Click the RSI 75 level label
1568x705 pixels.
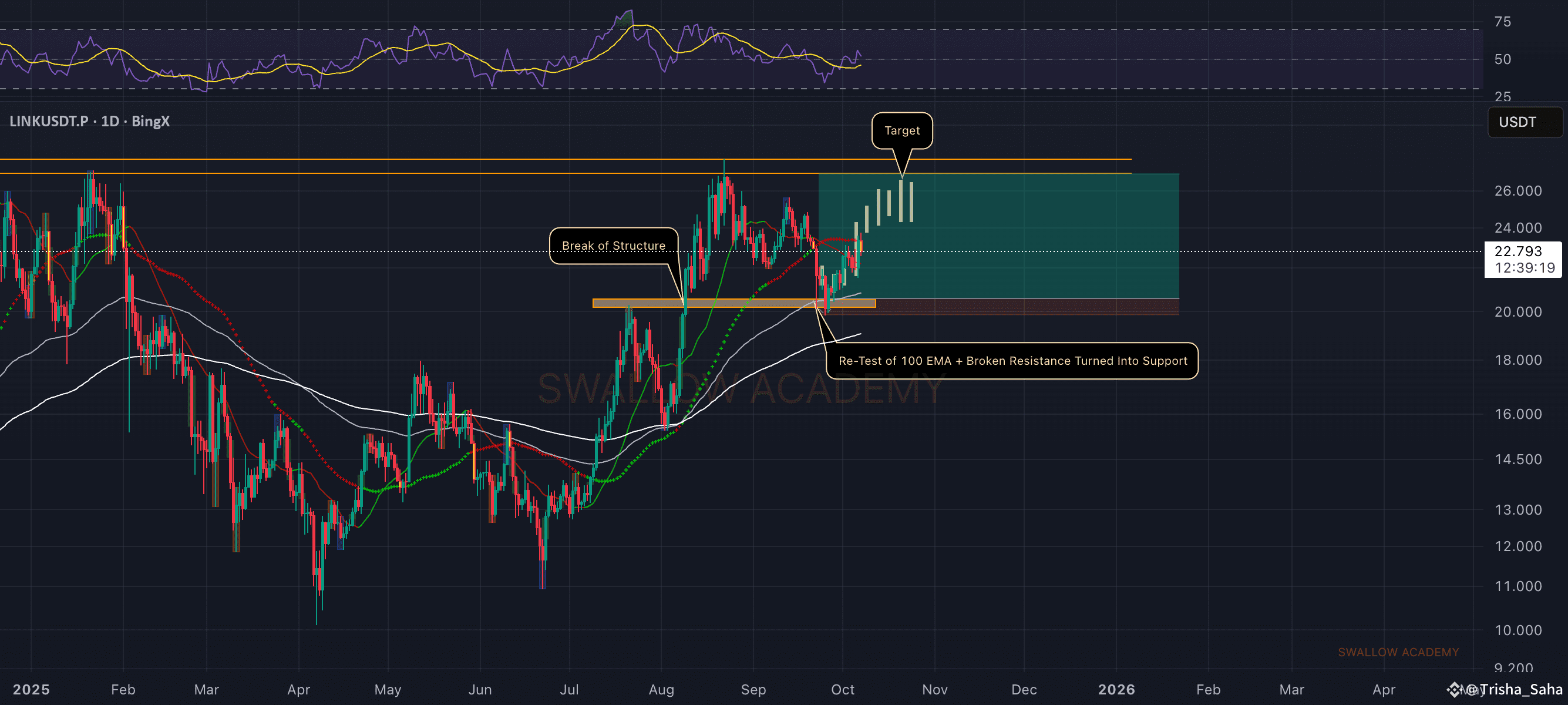coord(1502,22)
